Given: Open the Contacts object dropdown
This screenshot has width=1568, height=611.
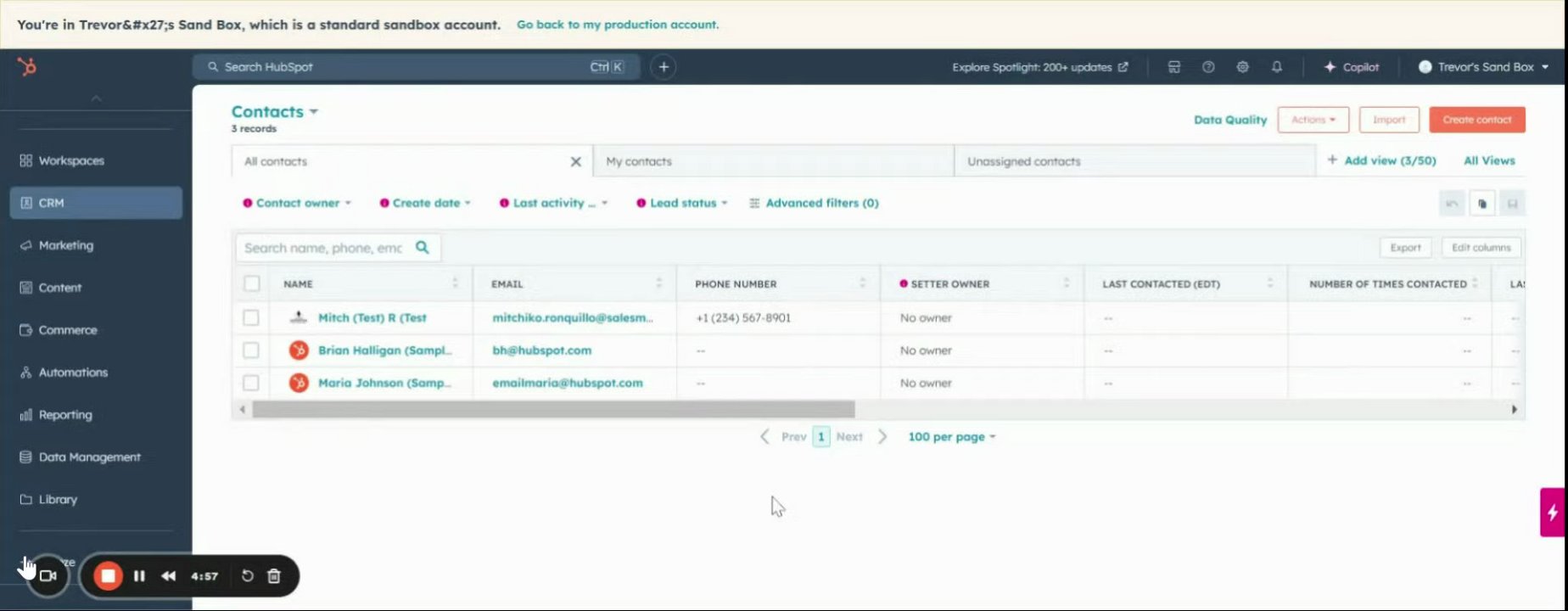Looking at the screenshot, I should tap(274, 111).
